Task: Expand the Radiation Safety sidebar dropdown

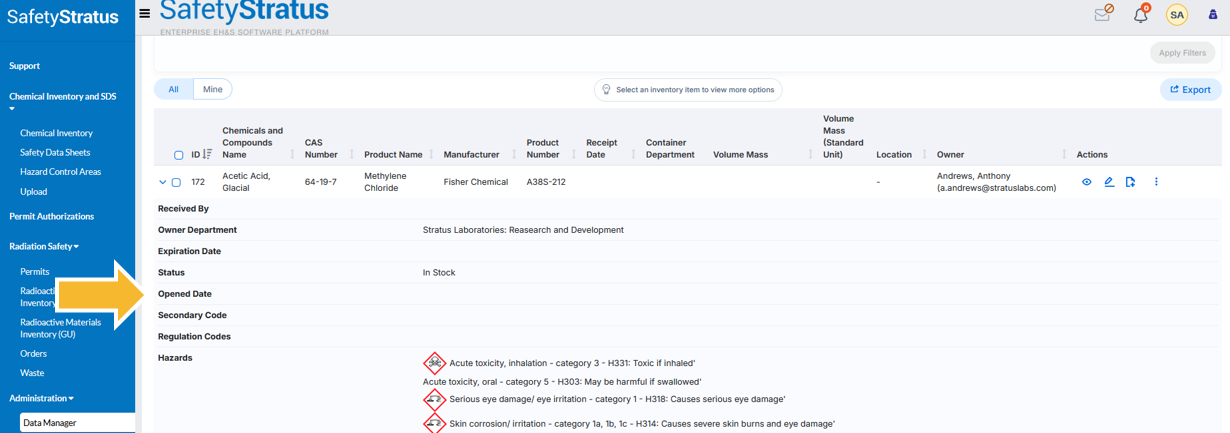Action: (44, 246)
